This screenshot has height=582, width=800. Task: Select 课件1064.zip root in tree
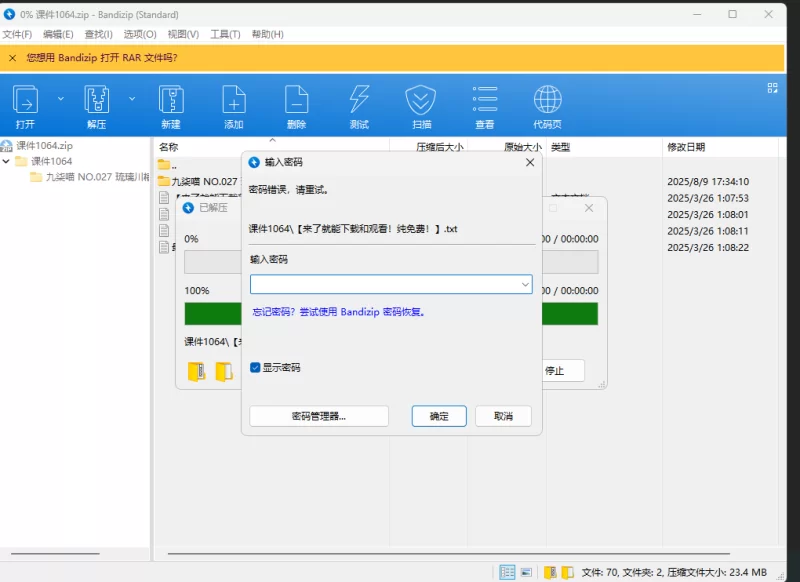44,145
